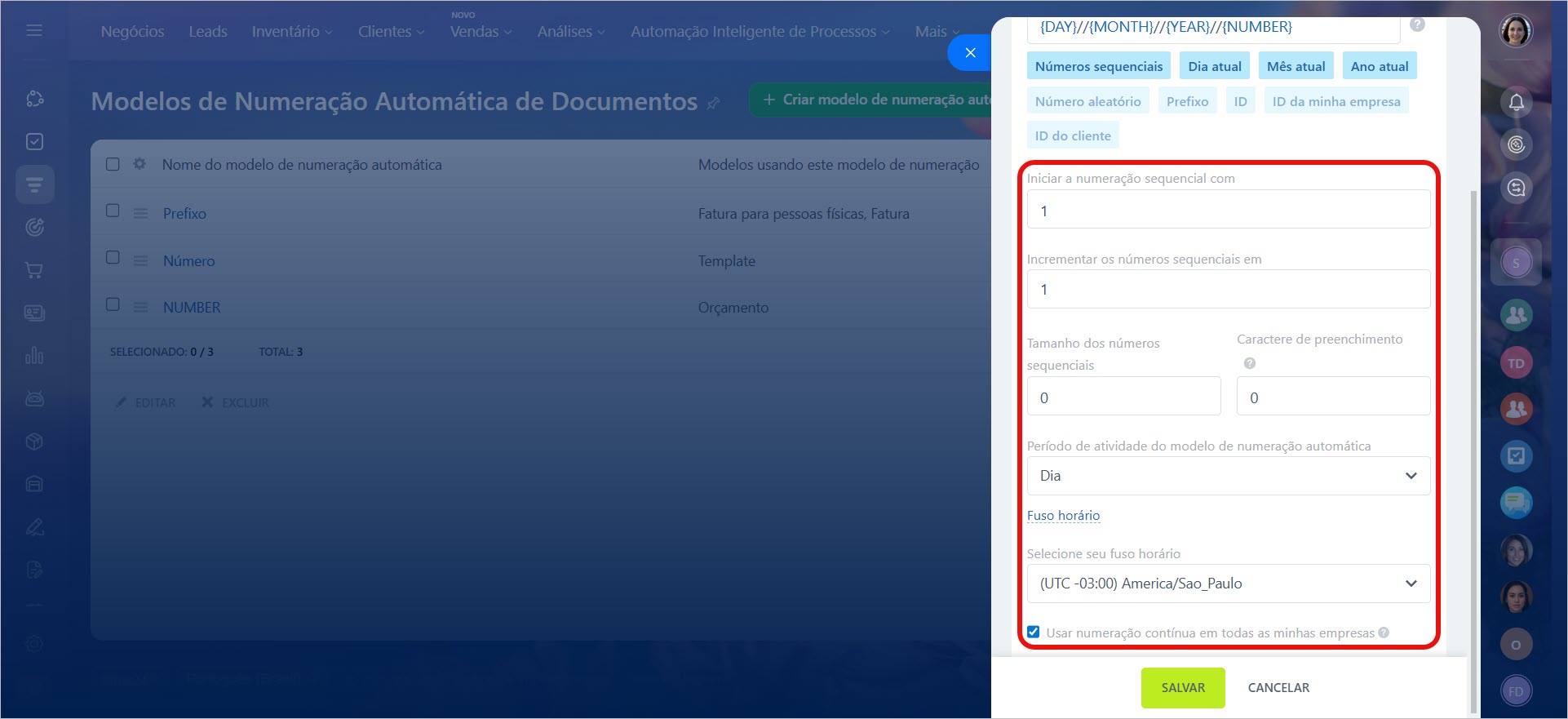The width and height of the screenshot is (1568, 719).
Task: Expand the Inventário menu
Action: pos(292,31)
